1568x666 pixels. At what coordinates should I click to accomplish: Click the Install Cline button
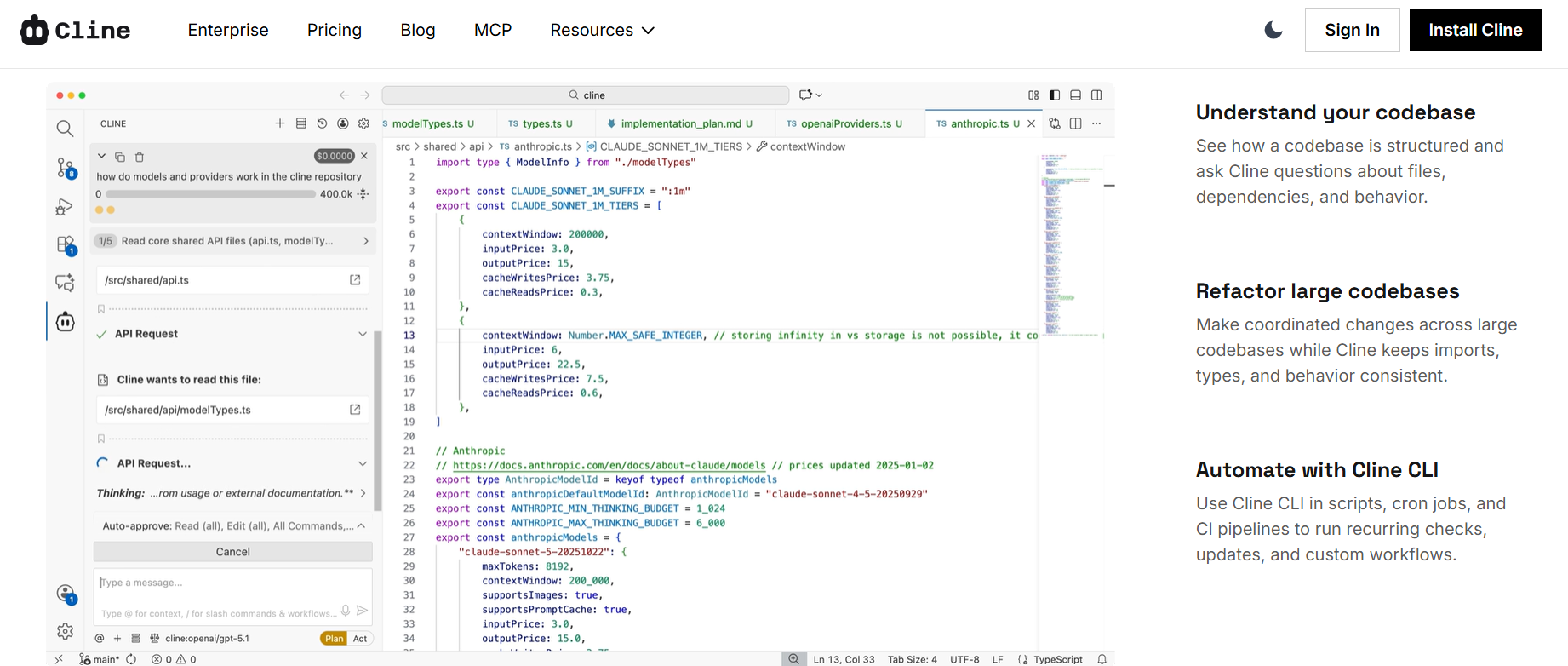point(1475,30)
